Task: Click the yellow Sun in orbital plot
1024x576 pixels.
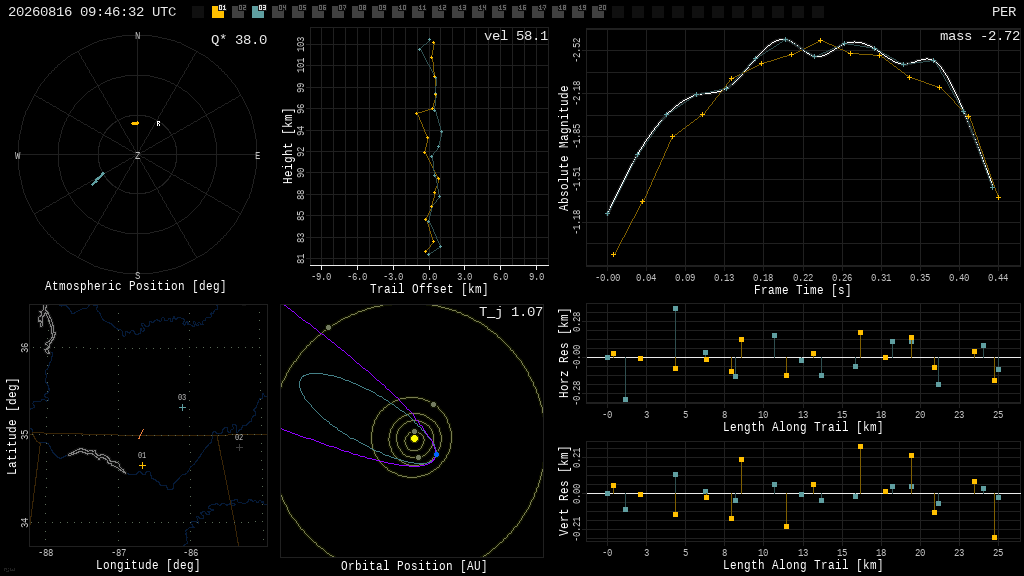Action: tap(414, 438)
